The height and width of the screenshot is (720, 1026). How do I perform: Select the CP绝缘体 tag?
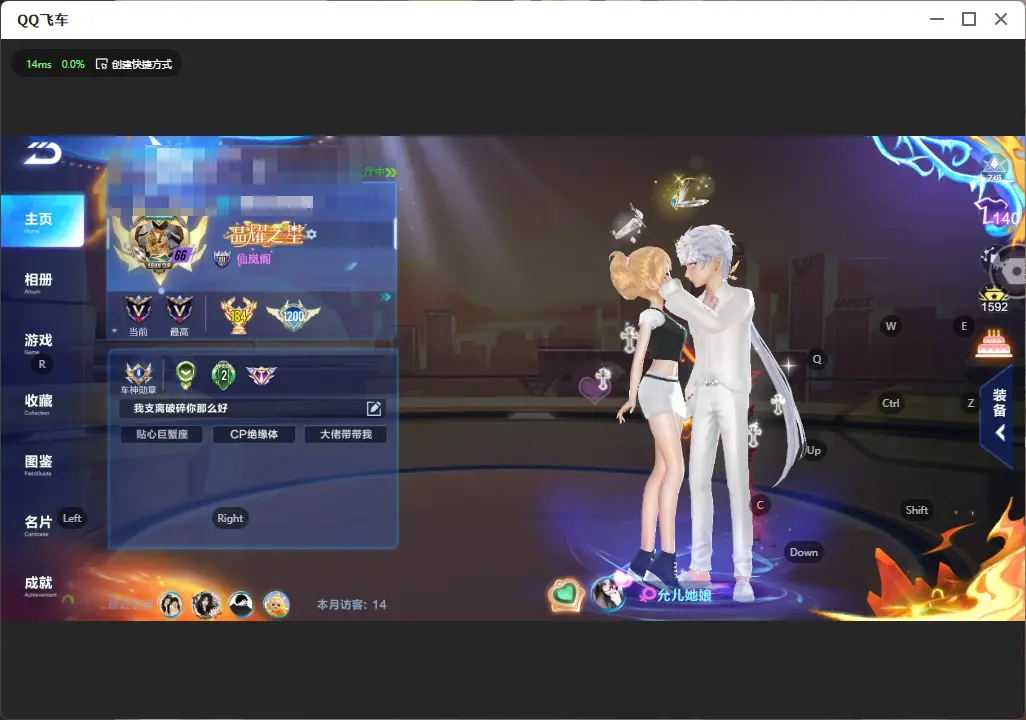coord(254,435)
